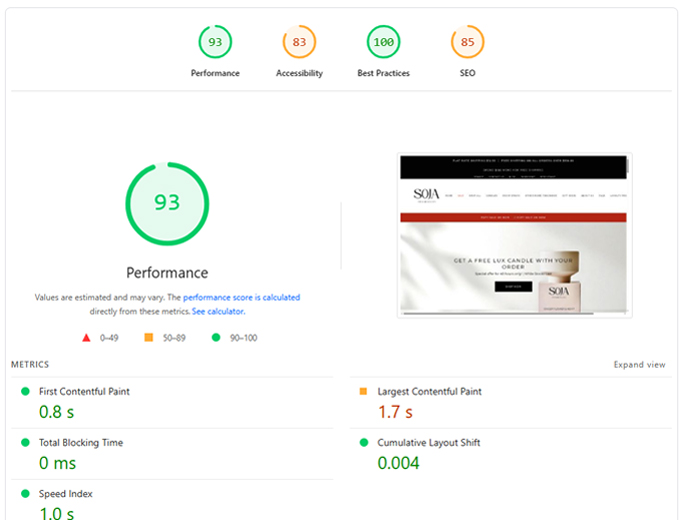This screenshot has height=520, width=680.
Task: Click the red triangle 0–49 legend icon
Action: click(x=87, y=338)
